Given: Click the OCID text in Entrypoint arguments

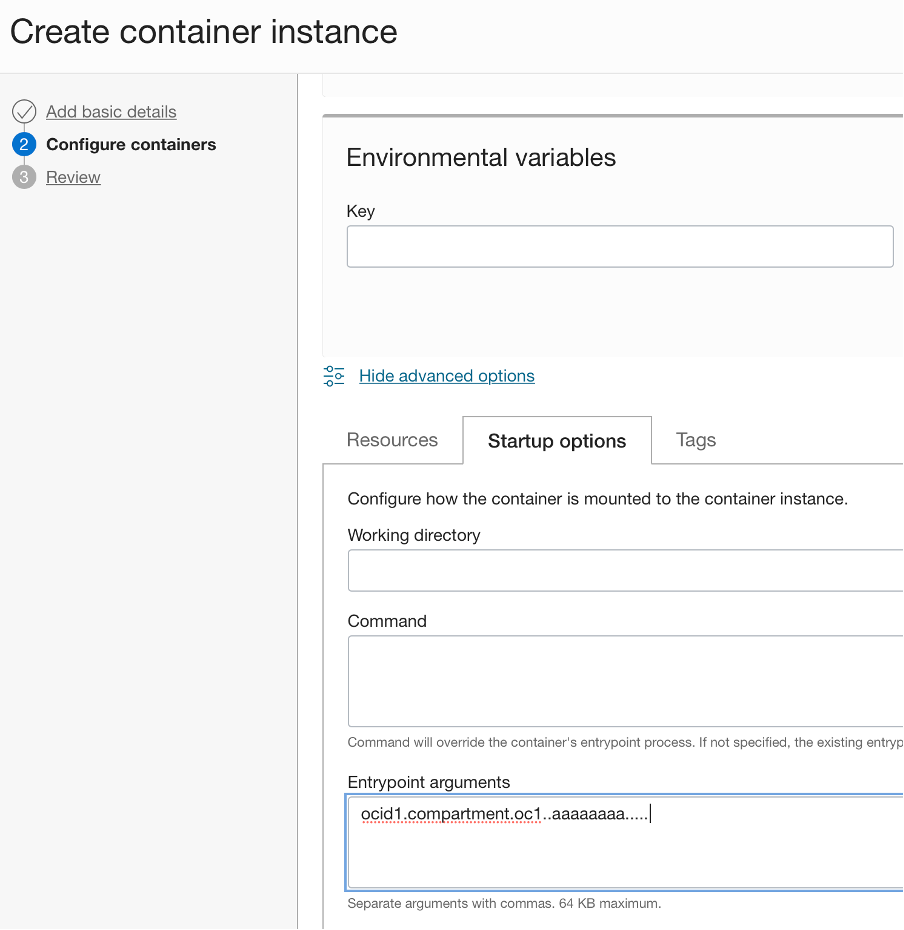Looking at the screenshot, I should [505, 814].
